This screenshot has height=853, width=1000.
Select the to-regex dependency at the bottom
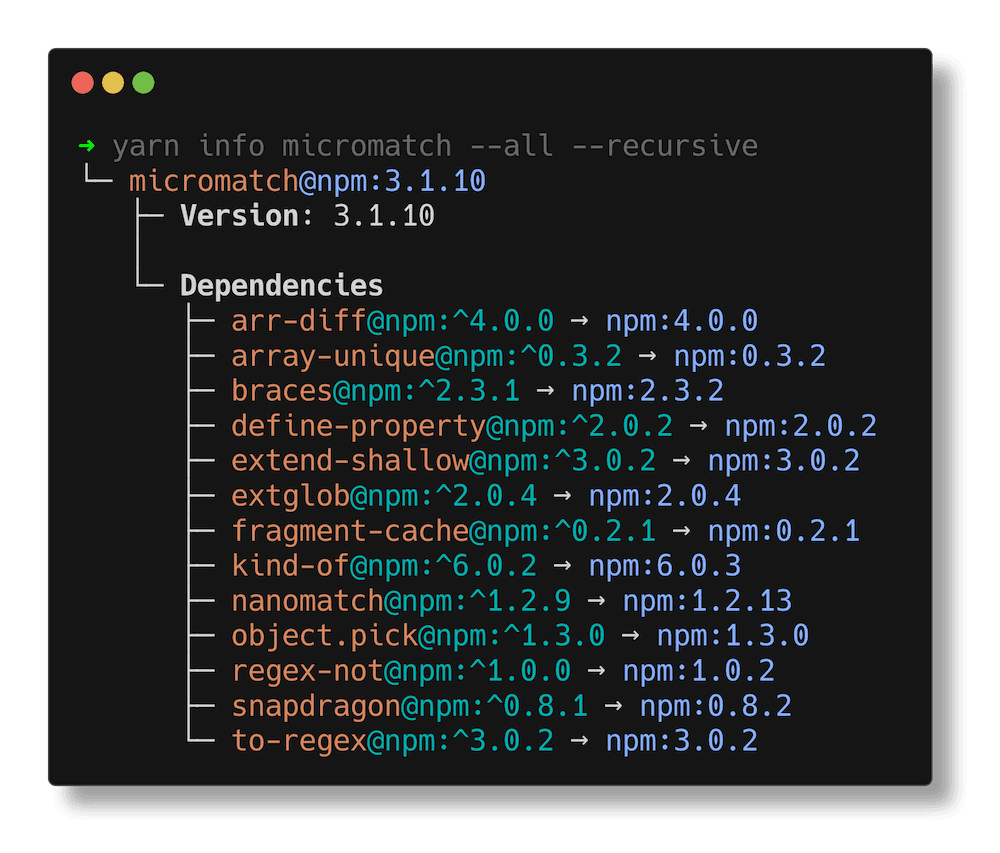pyautogui.click(x=298, y=741)
